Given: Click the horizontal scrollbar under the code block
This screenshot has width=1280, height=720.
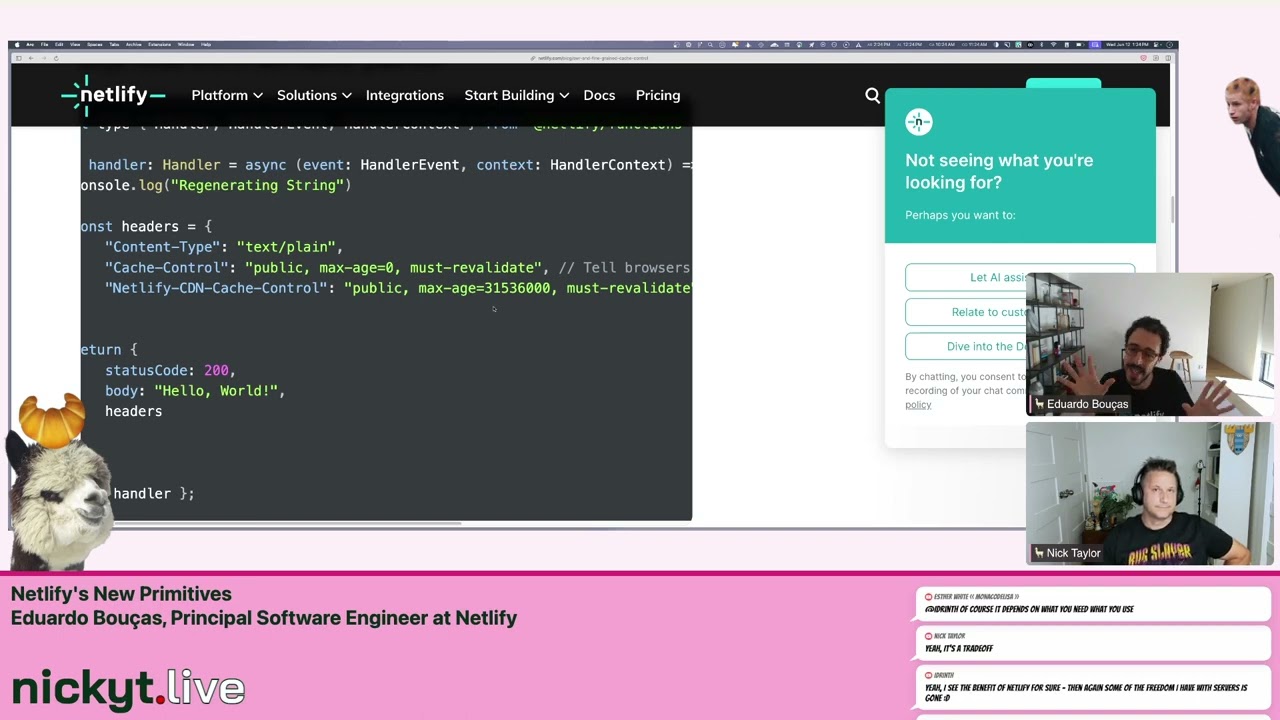Looking at the screenshot, I should point(287,522).
